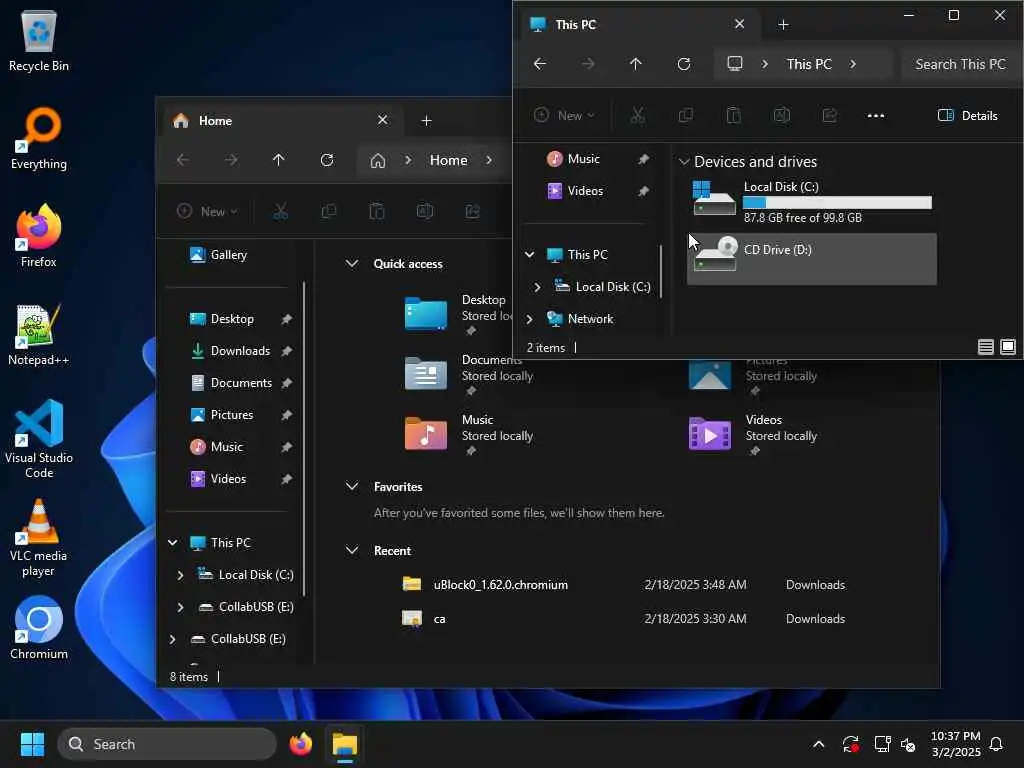Select Gallery in Home sidebar
Screen dimensions: 1024x768
[x=229, y=255]
